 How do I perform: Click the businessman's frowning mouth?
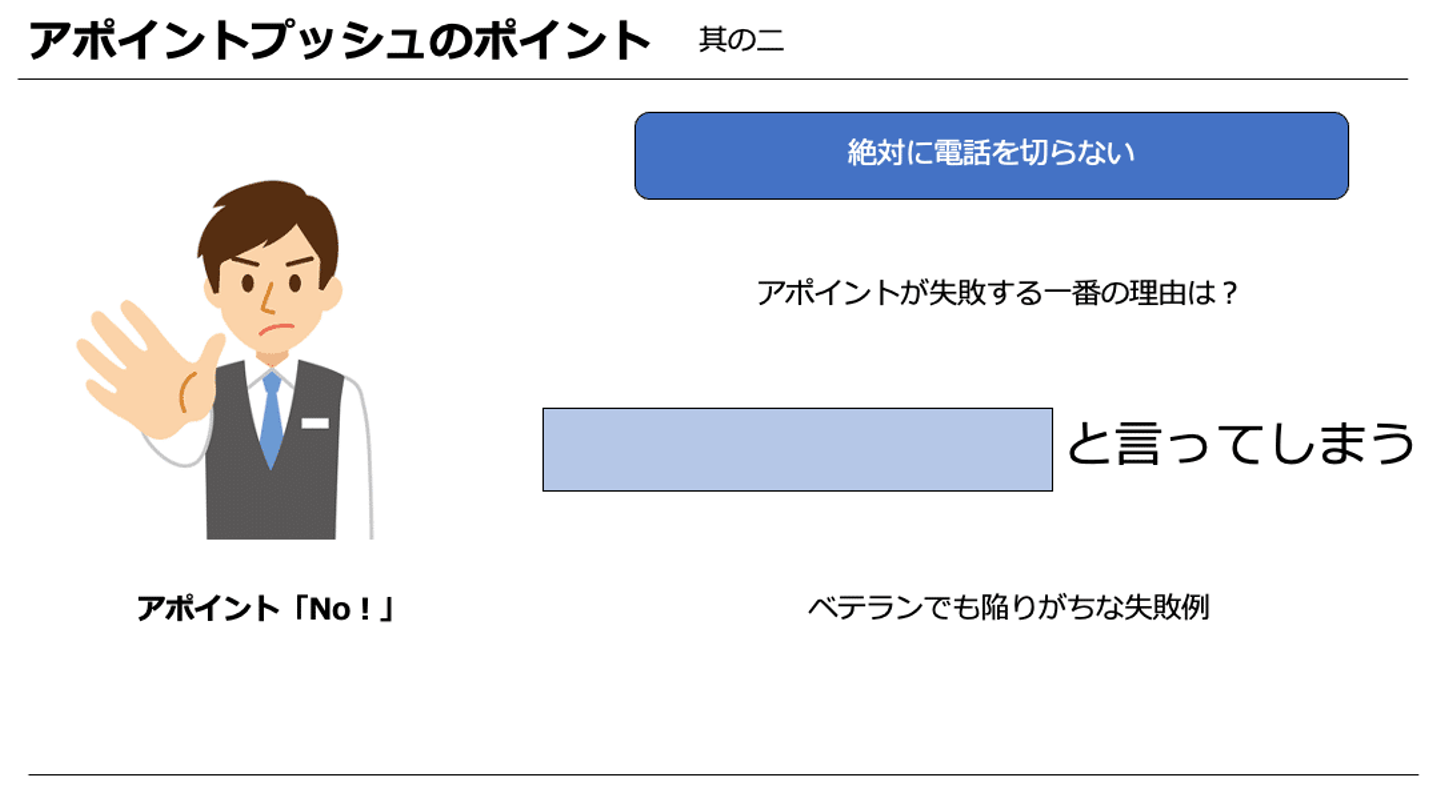(x=275, y=329)
